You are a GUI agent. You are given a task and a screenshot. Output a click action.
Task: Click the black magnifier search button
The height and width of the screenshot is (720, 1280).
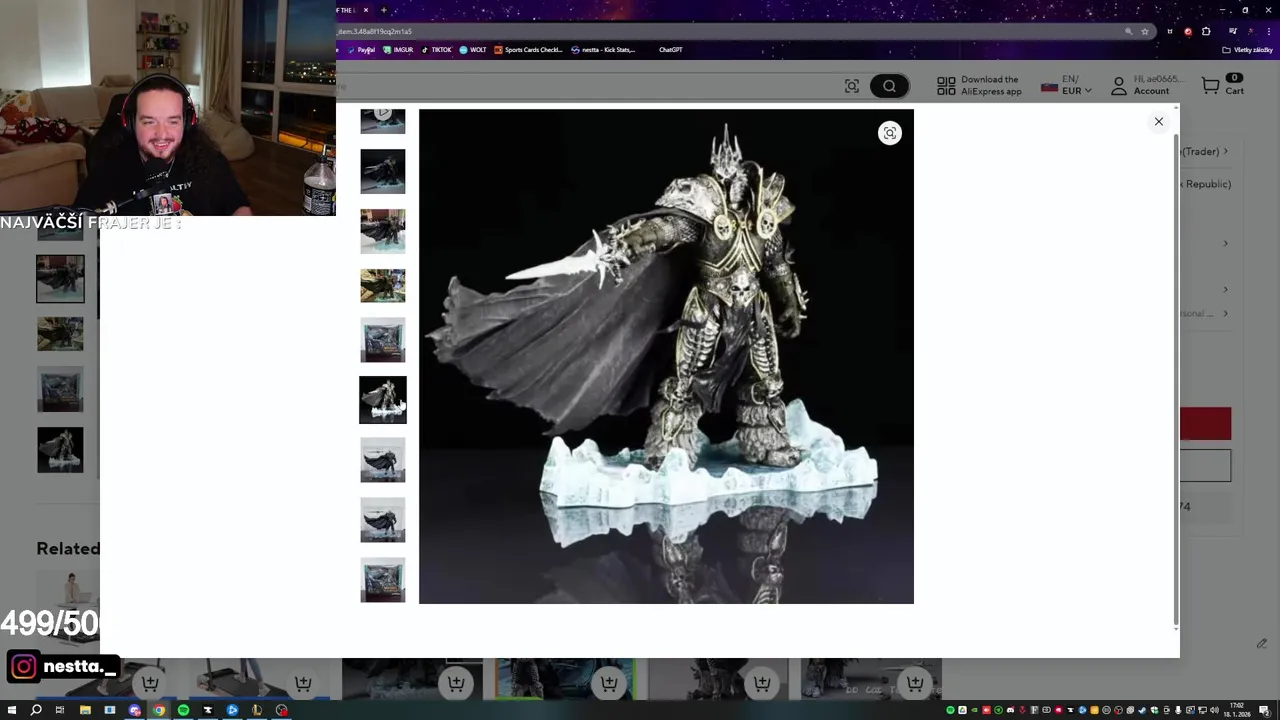pyautogui.click(x=889, y=86)
